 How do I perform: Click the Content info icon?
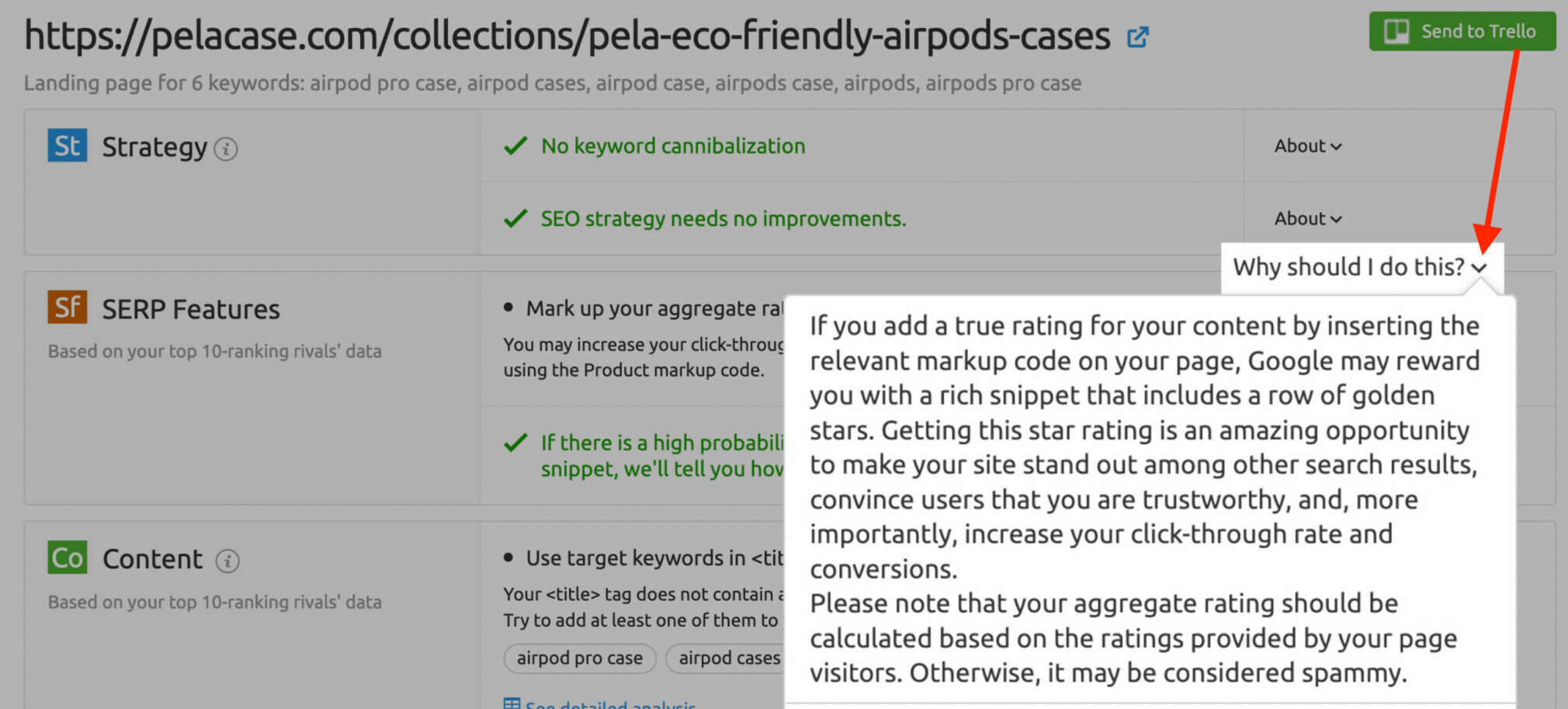click(x=227, y=561)
